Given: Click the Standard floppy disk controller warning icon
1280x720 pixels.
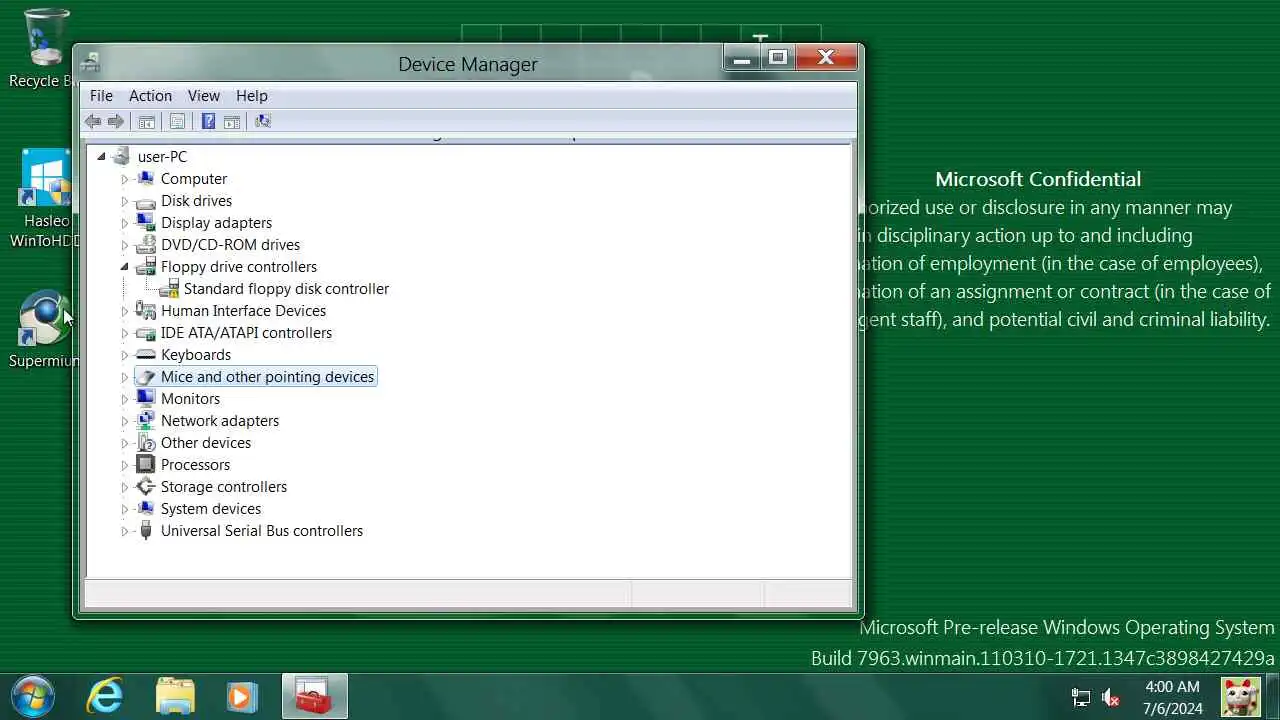Looking at the screenshot, I should coord(169,289).
